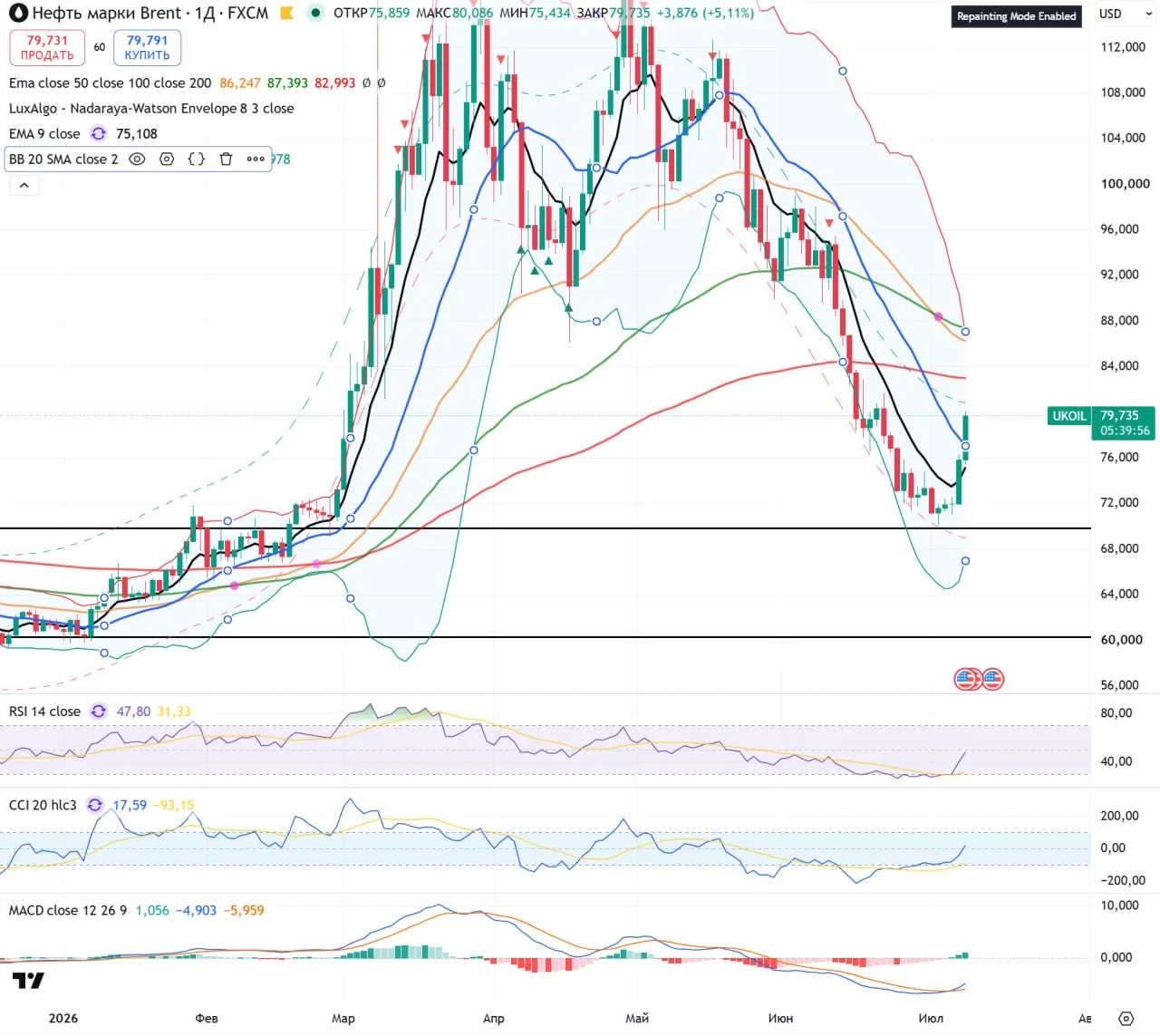This screenshot has width=1160, height=1036.
Task: Open BB 20 SMA indicator settings
Action: click(167, 159)
